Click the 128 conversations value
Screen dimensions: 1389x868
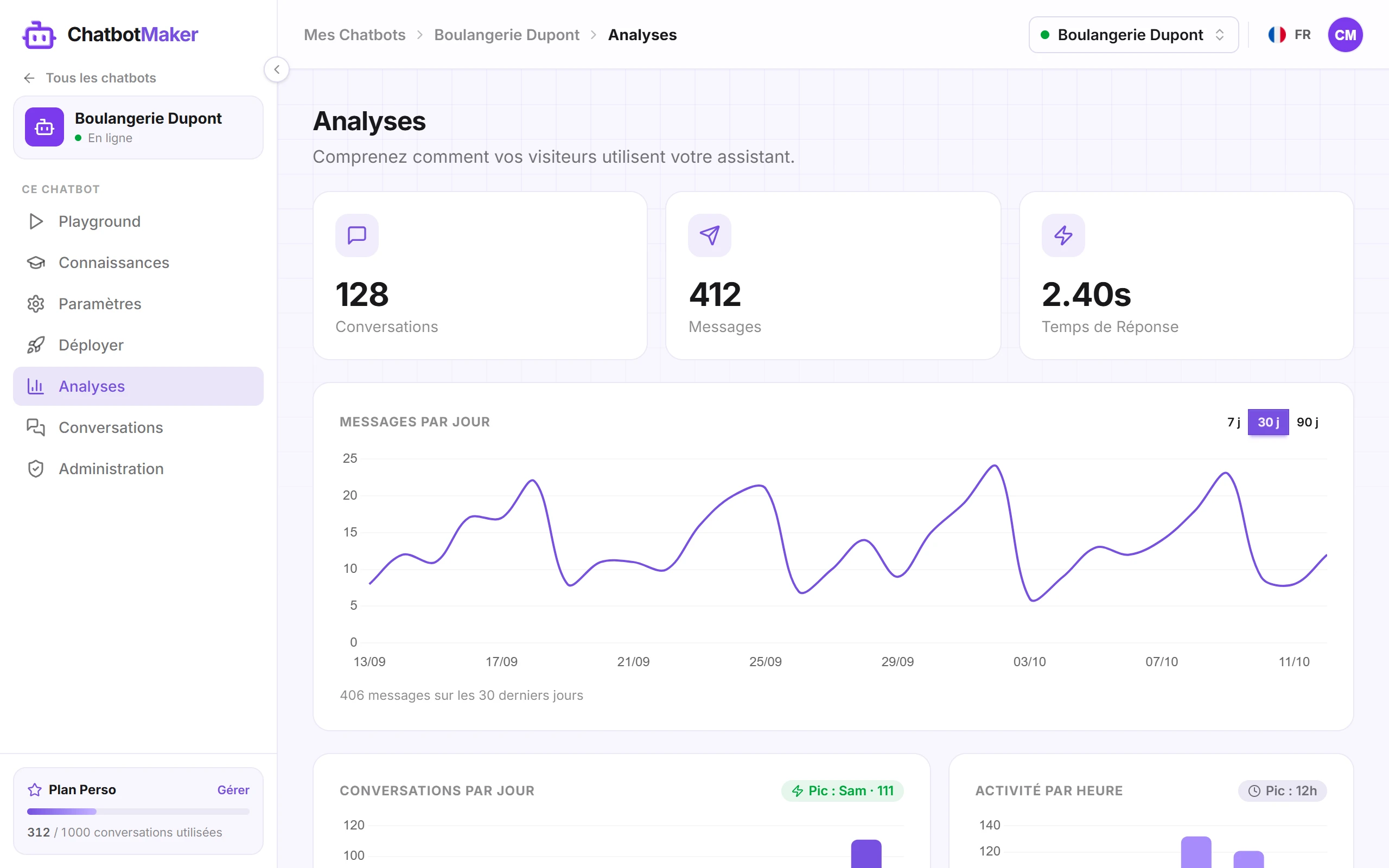click(x=362, y=295)
